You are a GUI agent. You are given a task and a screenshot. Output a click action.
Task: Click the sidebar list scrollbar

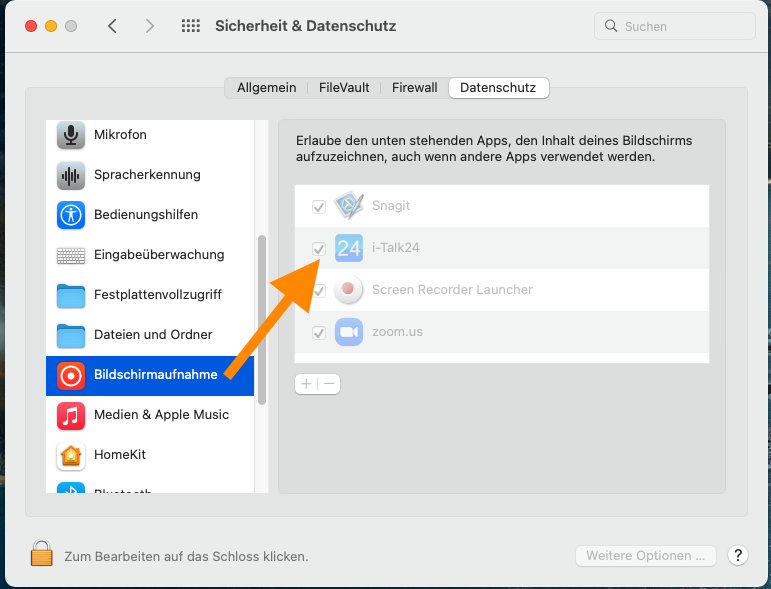(x=262, y=320)
